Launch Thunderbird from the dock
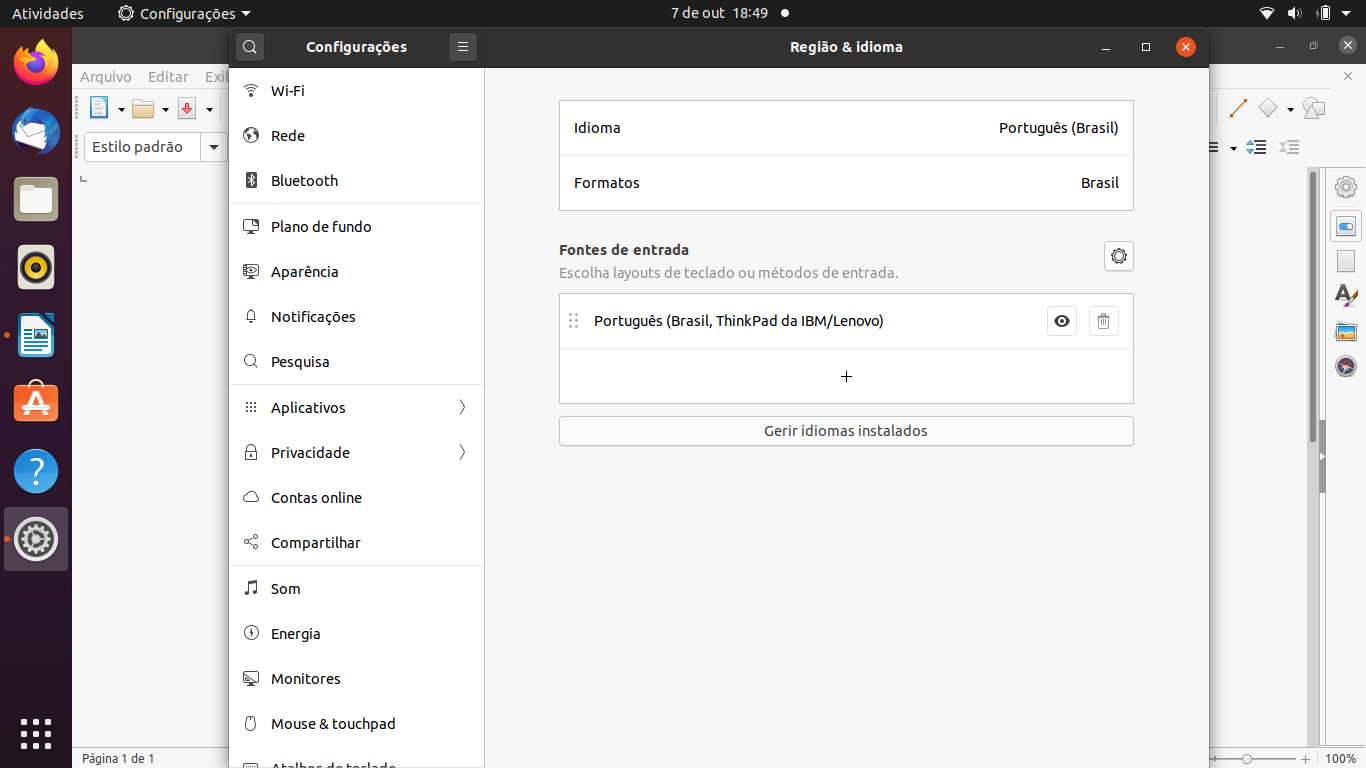 pos(36,130)
